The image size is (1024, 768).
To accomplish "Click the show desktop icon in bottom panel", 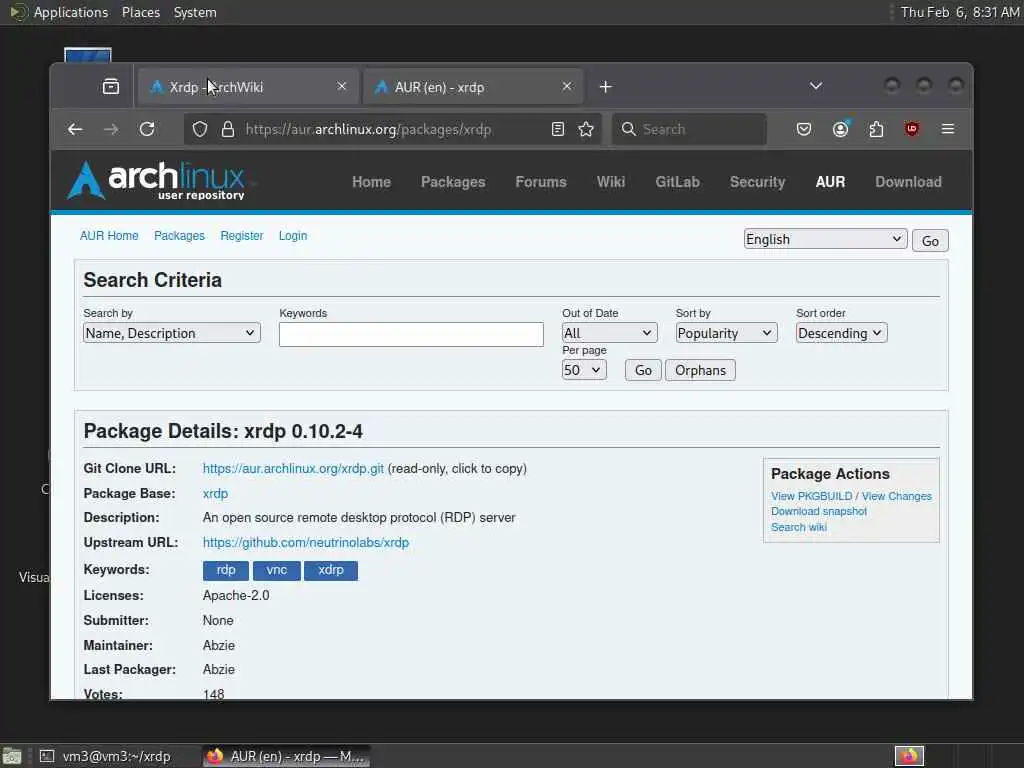I will click(x=12, y=756).
